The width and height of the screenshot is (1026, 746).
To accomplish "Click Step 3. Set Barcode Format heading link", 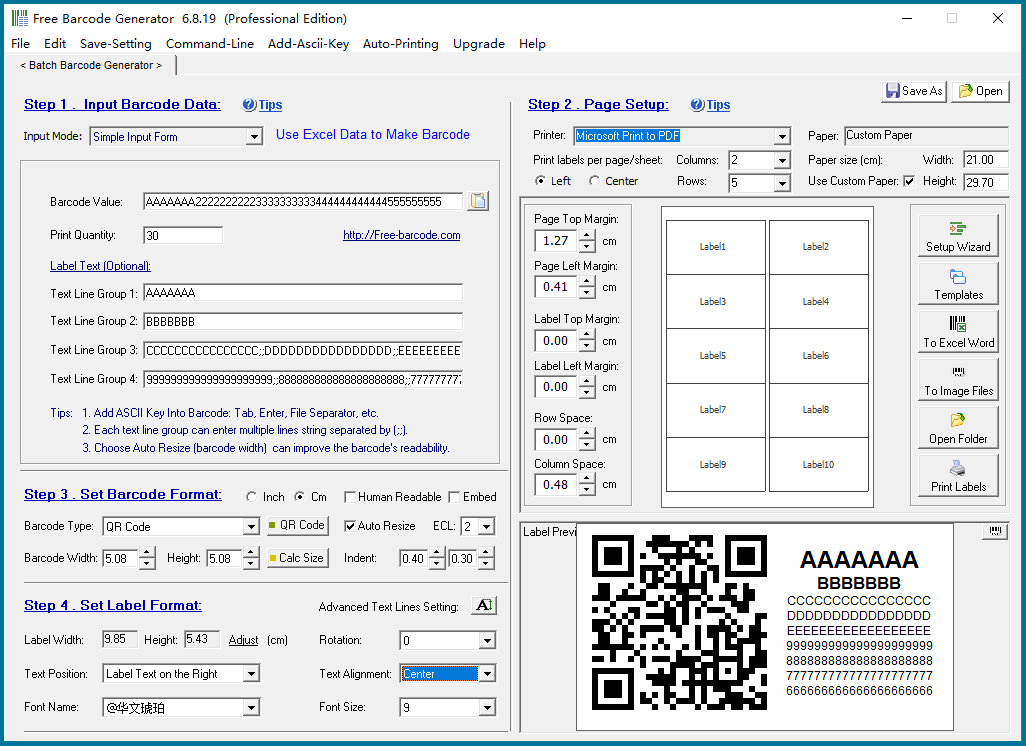I will tap(123, 494).
